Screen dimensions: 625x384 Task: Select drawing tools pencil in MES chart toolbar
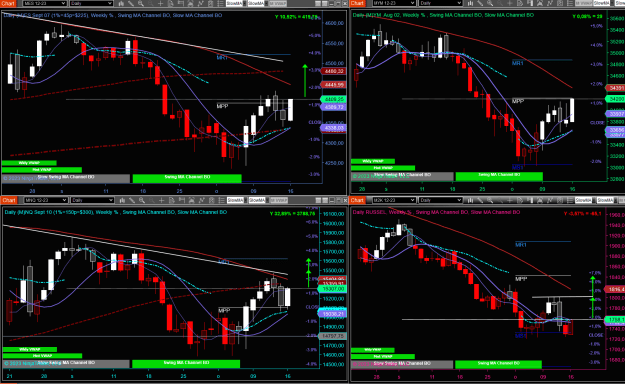[x=131, y=3]
